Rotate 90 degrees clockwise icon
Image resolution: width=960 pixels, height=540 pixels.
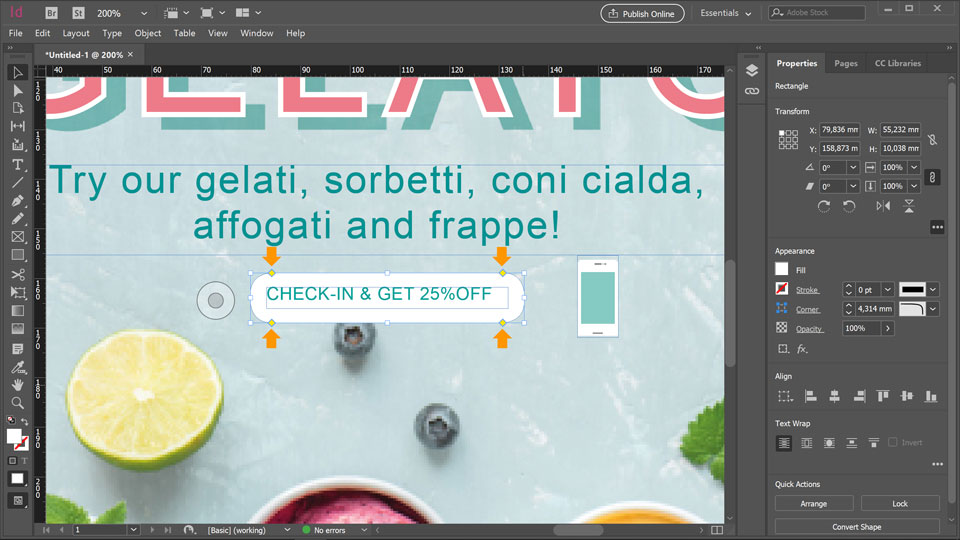tap(823, 206)
